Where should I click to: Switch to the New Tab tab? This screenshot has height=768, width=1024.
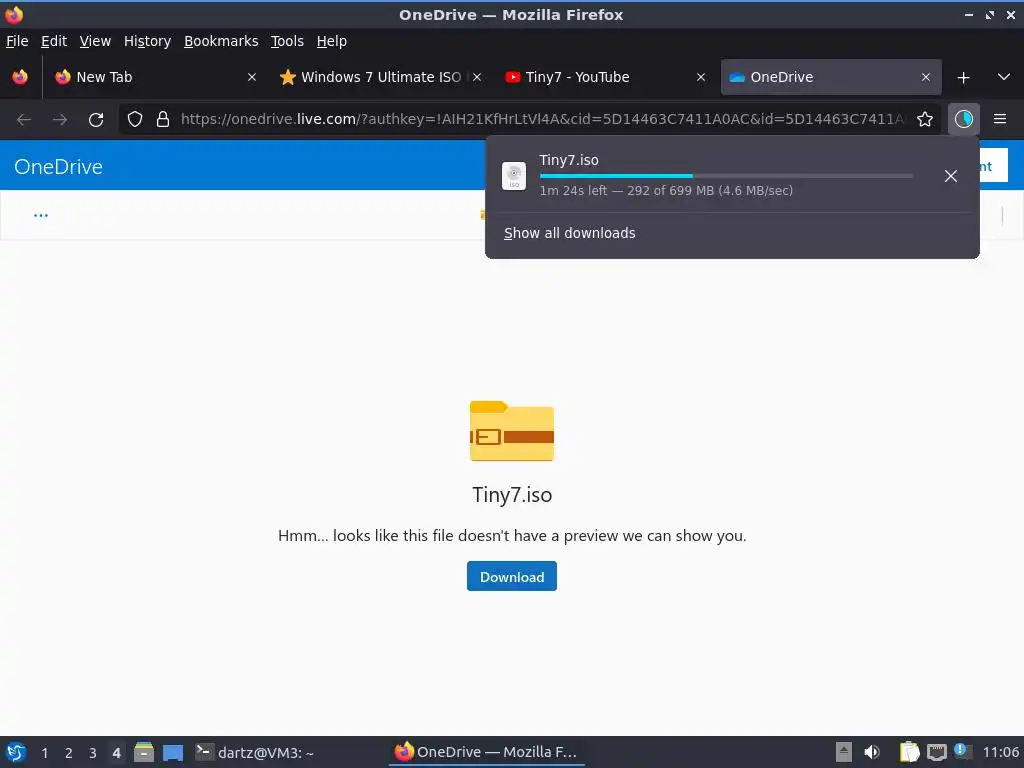157,77
